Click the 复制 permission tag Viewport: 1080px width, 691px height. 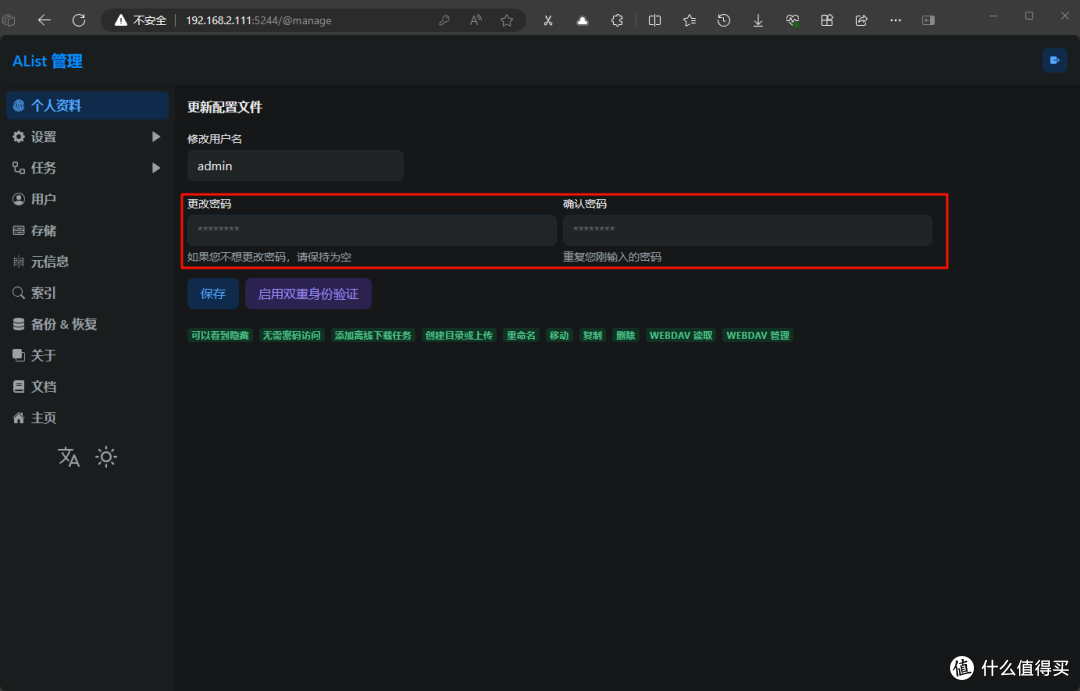pos(592,336)
